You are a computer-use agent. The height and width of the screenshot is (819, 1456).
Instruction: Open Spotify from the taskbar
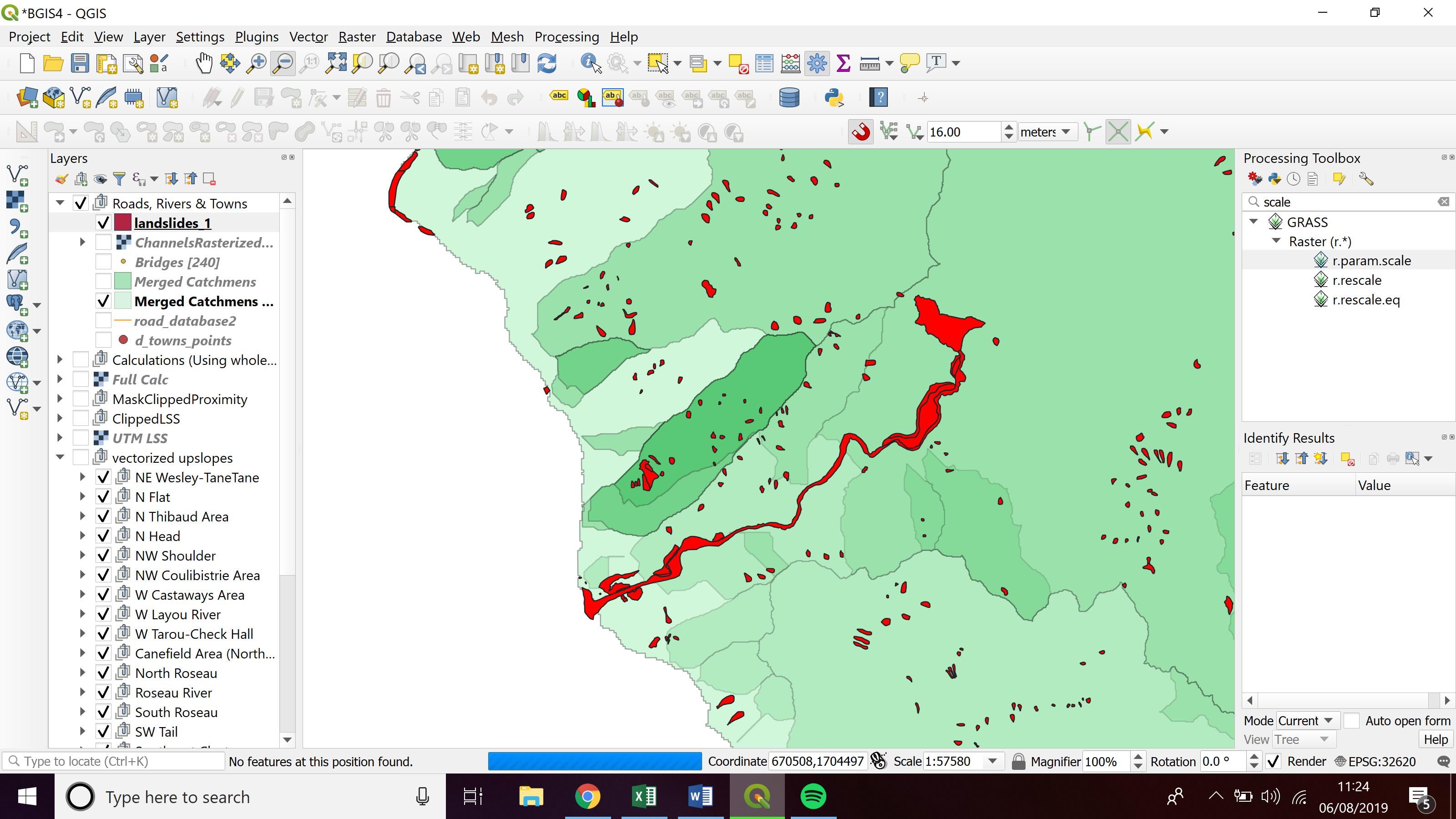pyautogui.click(x=813, y=797)
